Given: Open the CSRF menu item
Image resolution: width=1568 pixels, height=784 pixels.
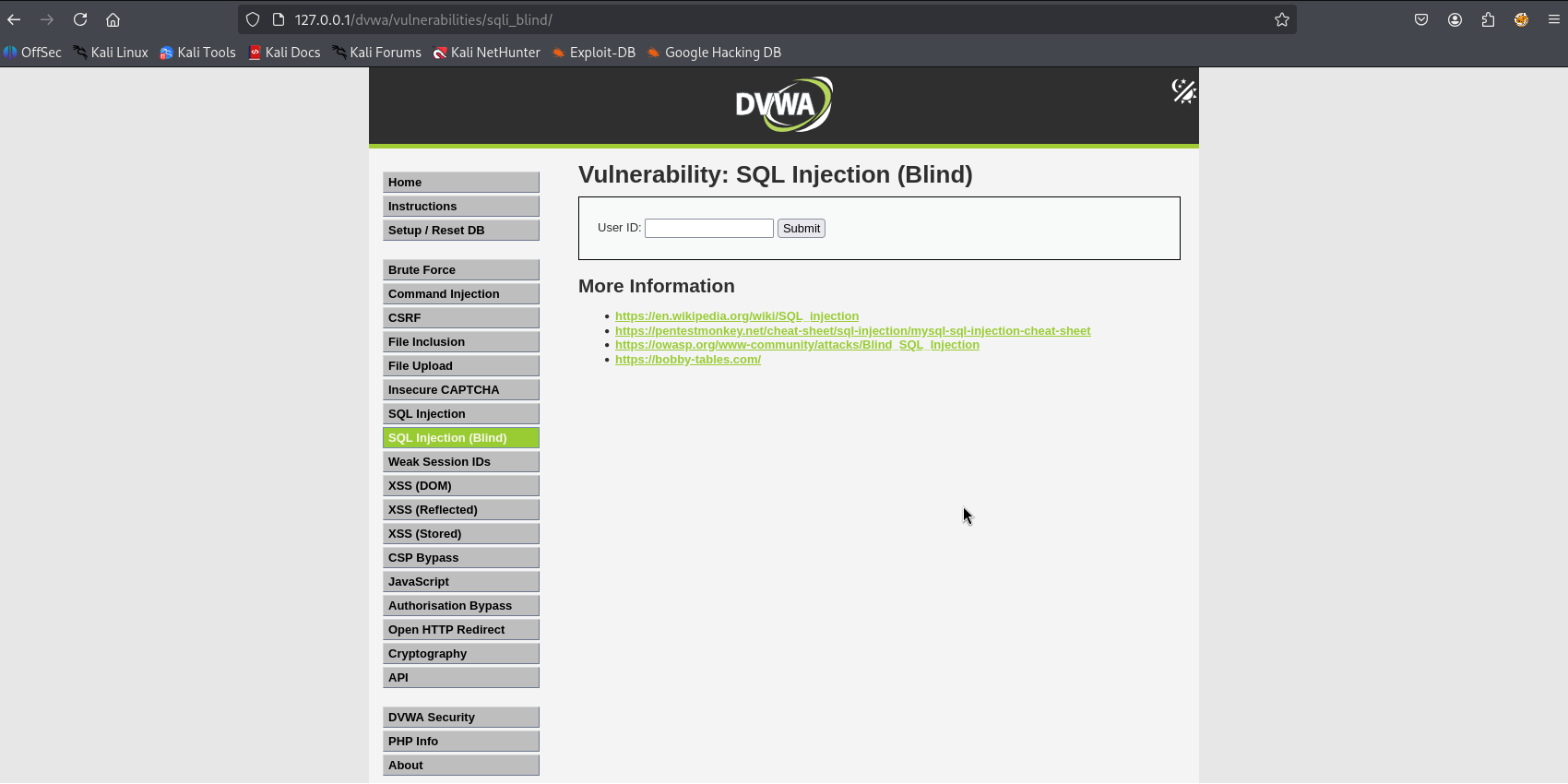Looking at the screenshot, I should tap(461, 318).
